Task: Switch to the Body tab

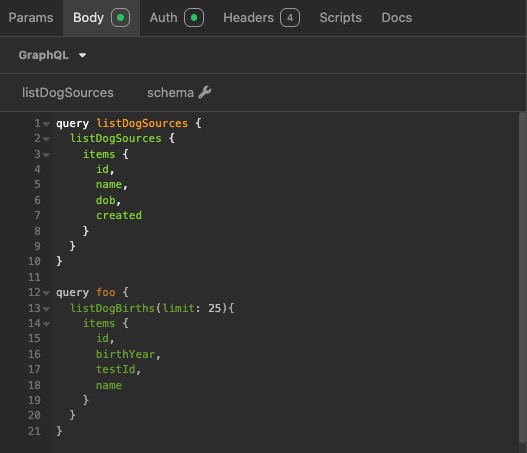Action: (x=101, y=17)
